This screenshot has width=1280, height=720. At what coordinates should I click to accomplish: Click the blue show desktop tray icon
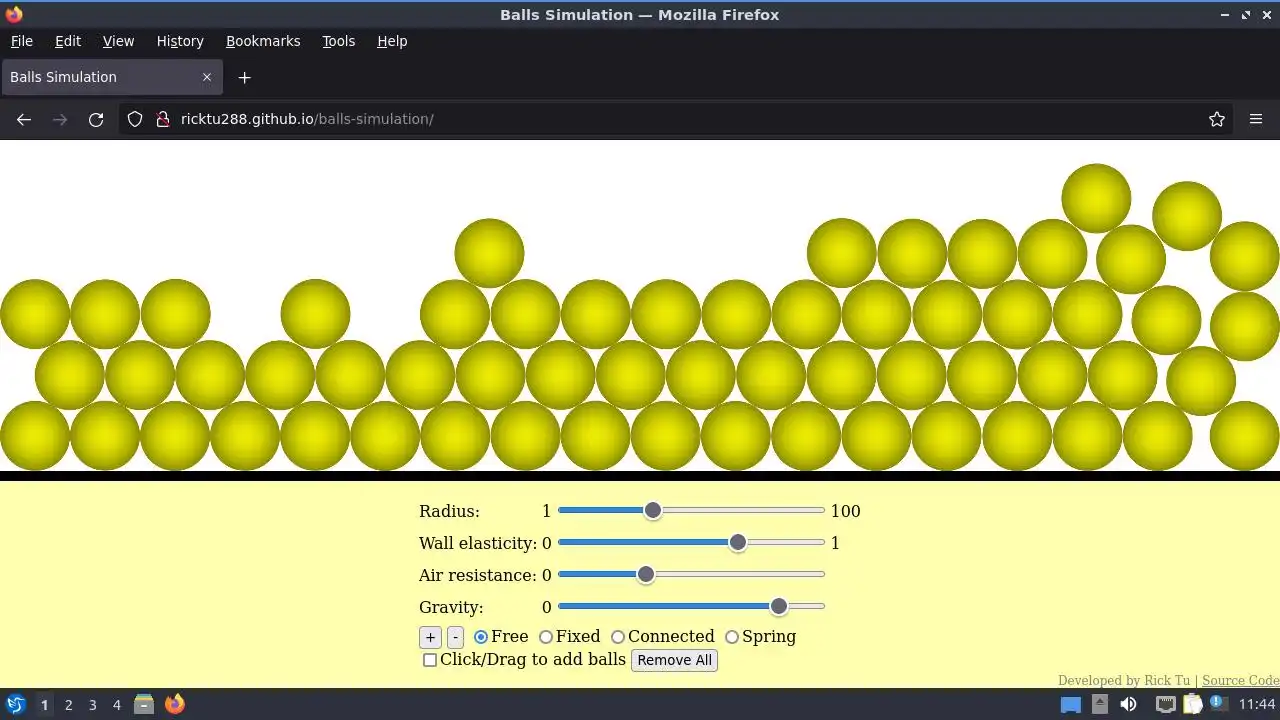(1070, 704)
